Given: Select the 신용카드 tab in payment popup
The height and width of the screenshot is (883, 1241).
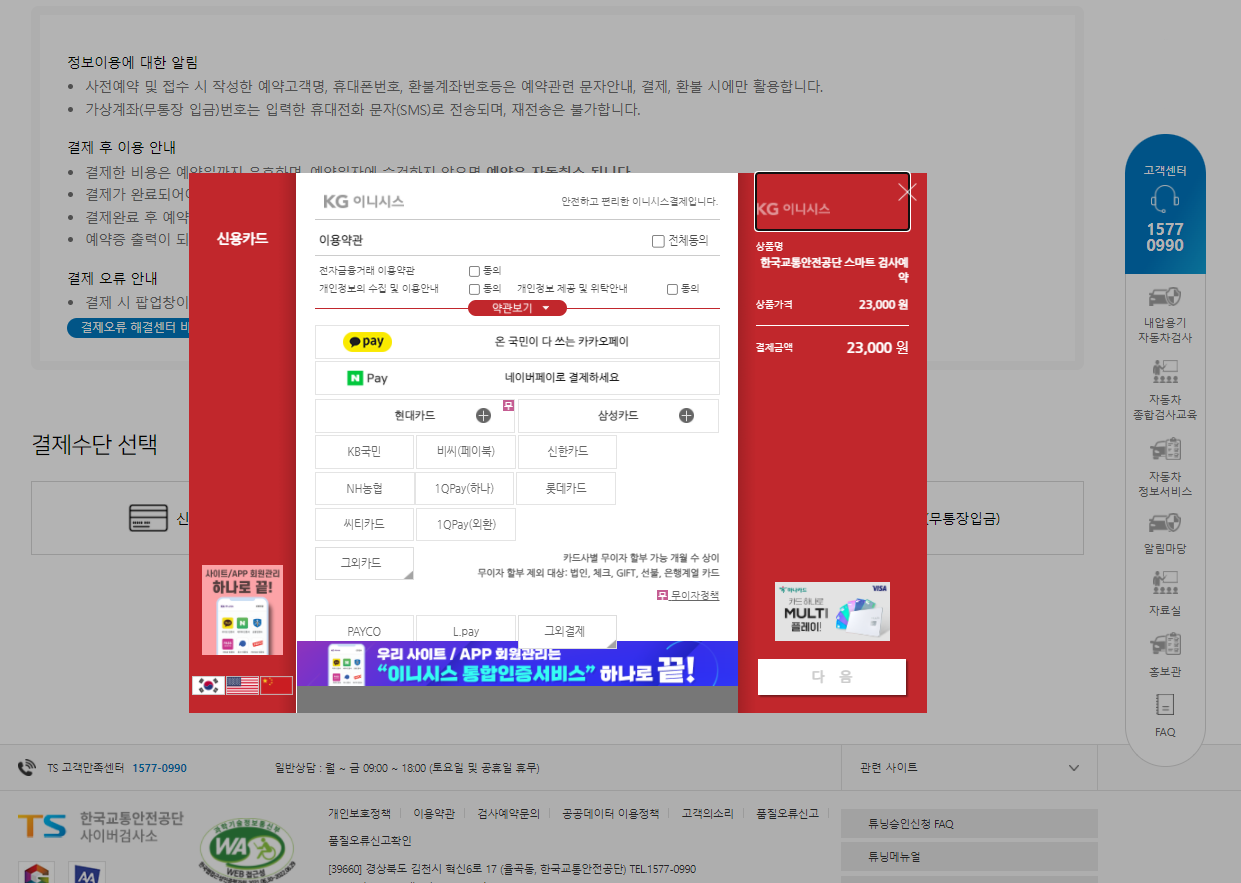Looking at the screenshot, I should coord(242,239).
